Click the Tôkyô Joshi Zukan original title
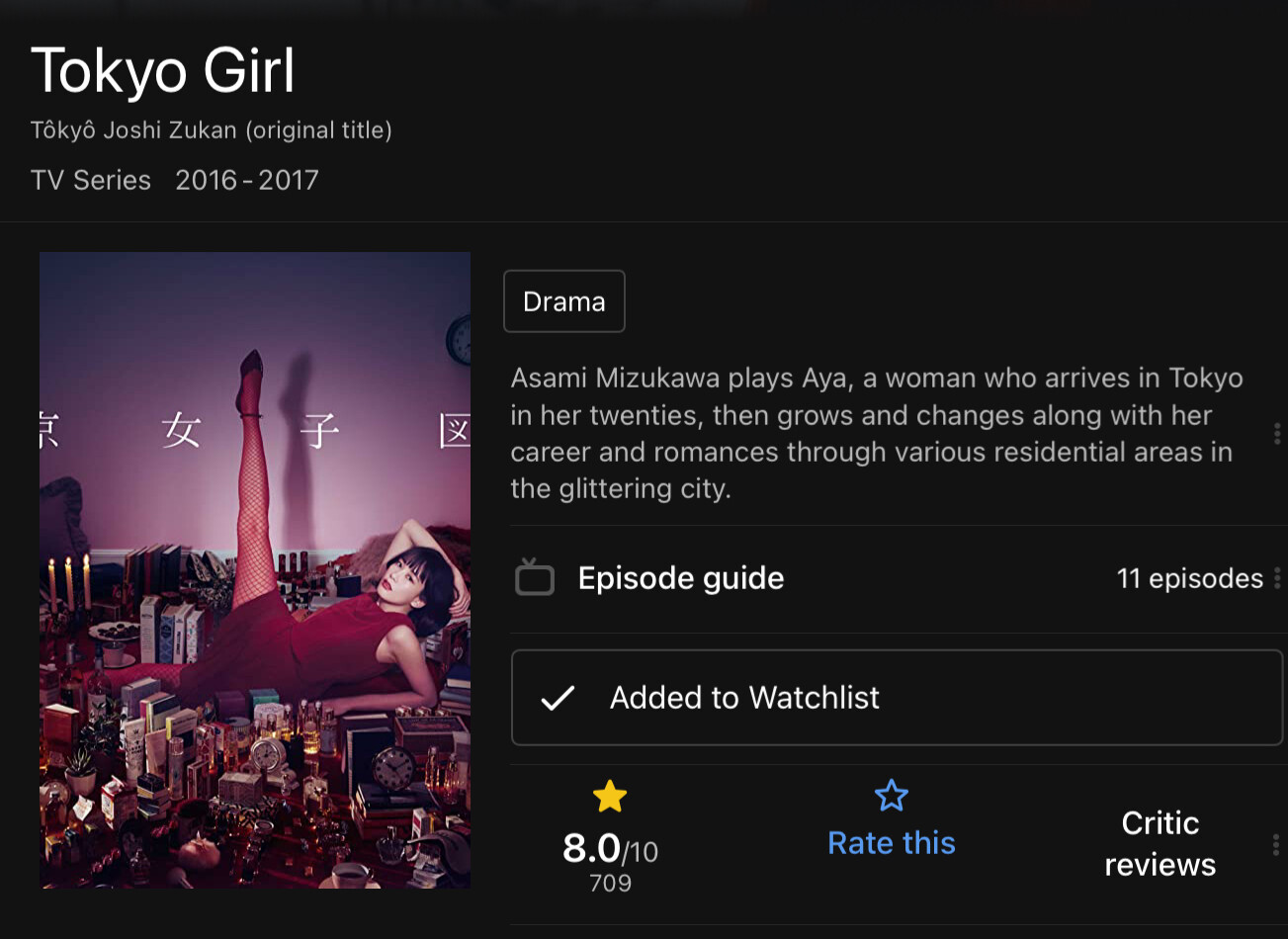 (212, 129)
